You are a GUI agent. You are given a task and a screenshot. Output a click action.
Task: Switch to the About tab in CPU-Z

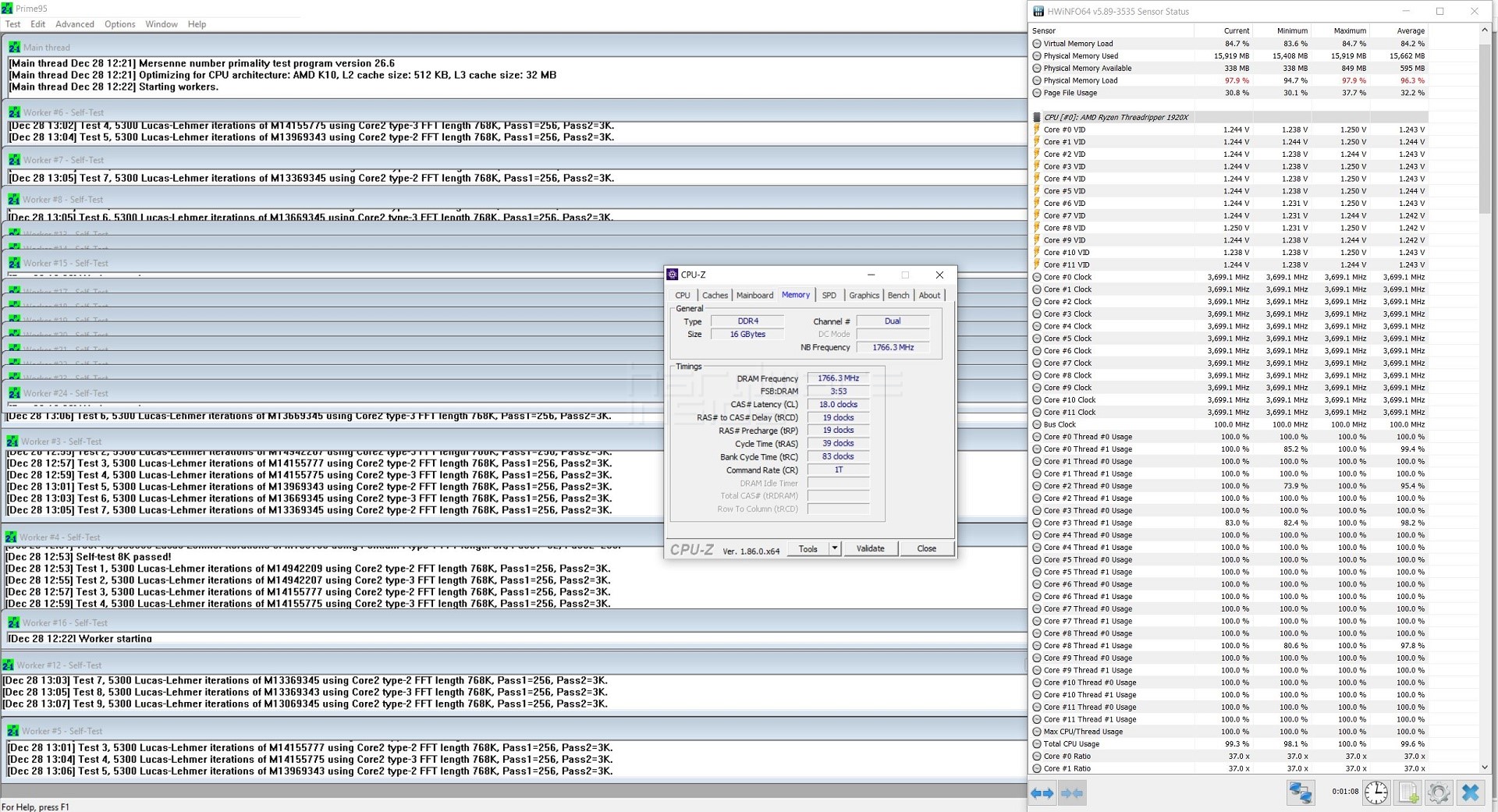click(929, 296)
